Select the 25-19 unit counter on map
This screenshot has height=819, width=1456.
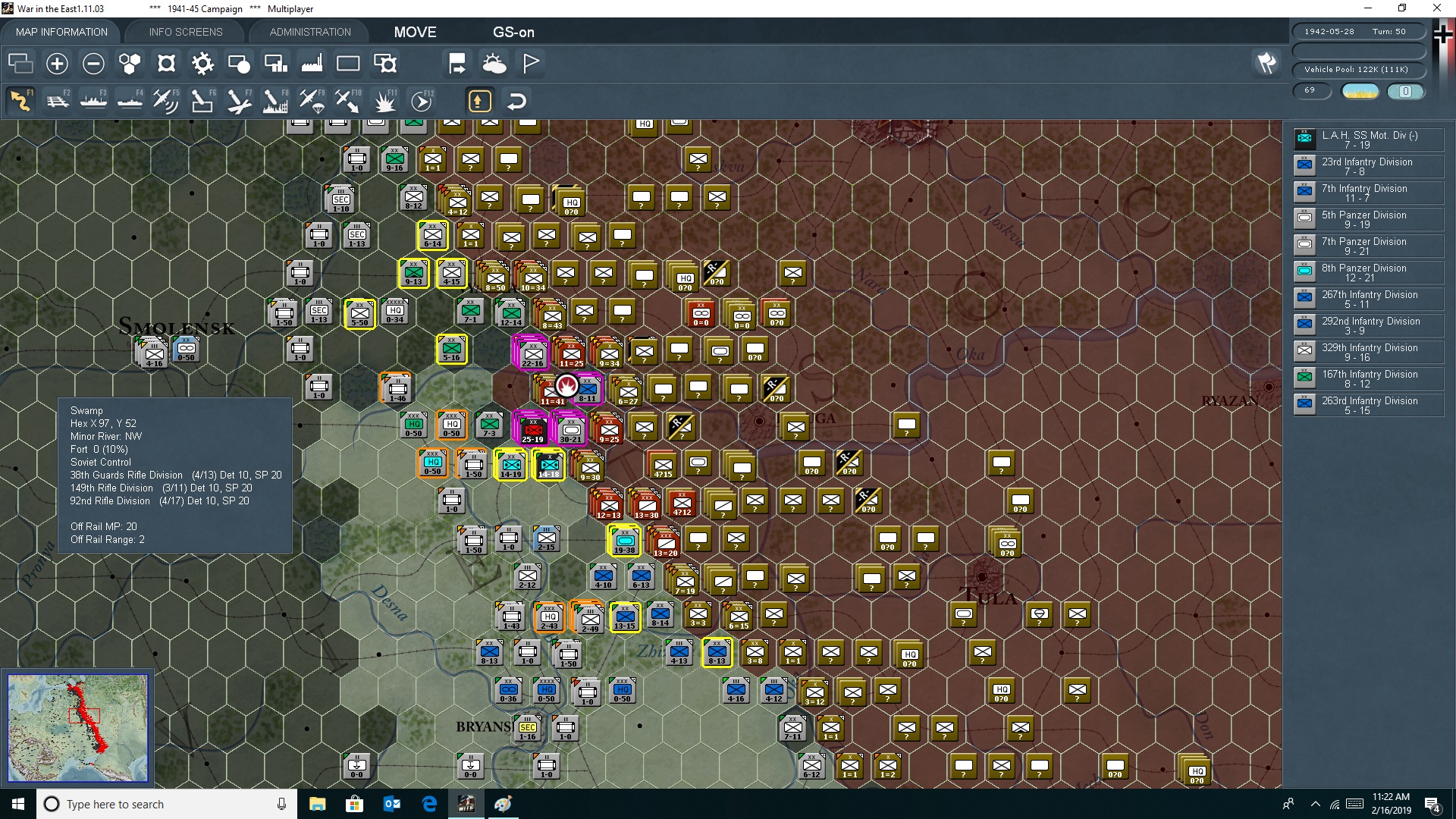coord(532,429)
